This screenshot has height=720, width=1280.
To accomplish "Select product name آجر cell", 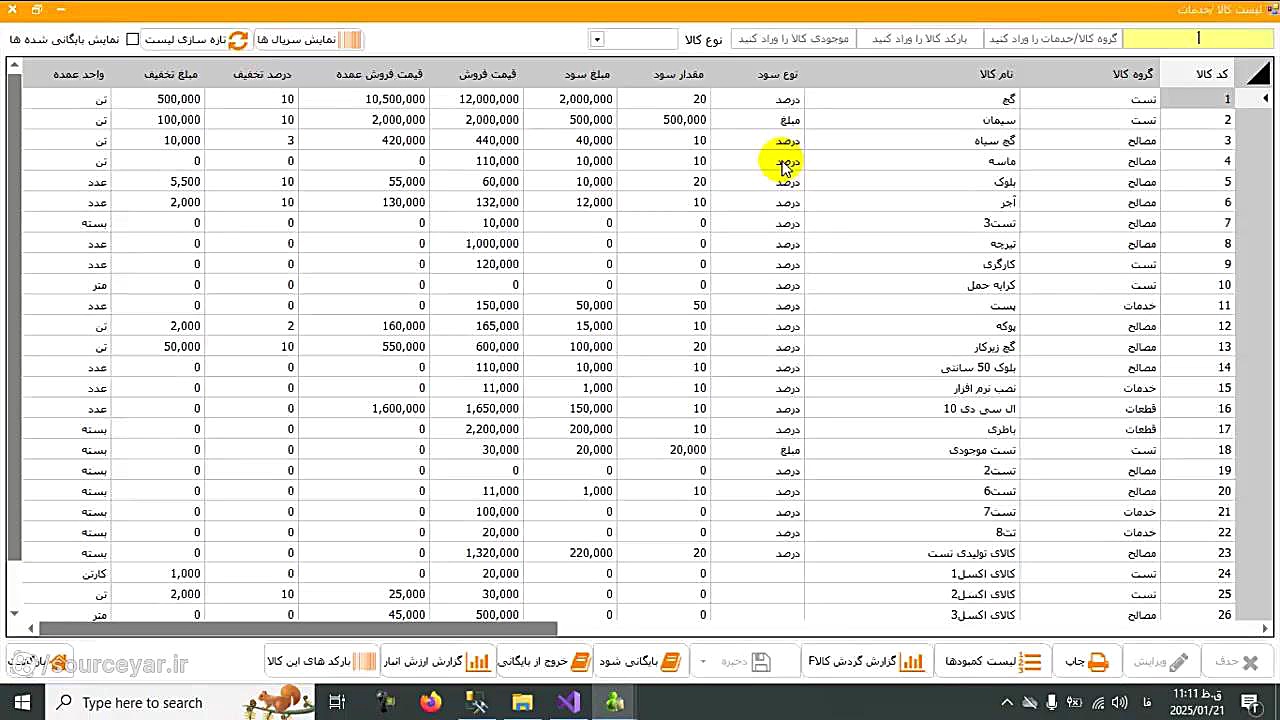I will point(911,202).
